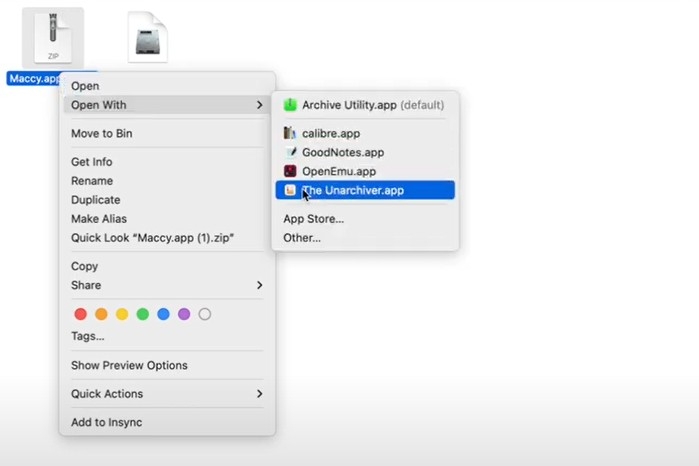The width and height of the screenshot is (699, 466).
Task: Open with OpenEmu.app
Action: click(365, 171)
